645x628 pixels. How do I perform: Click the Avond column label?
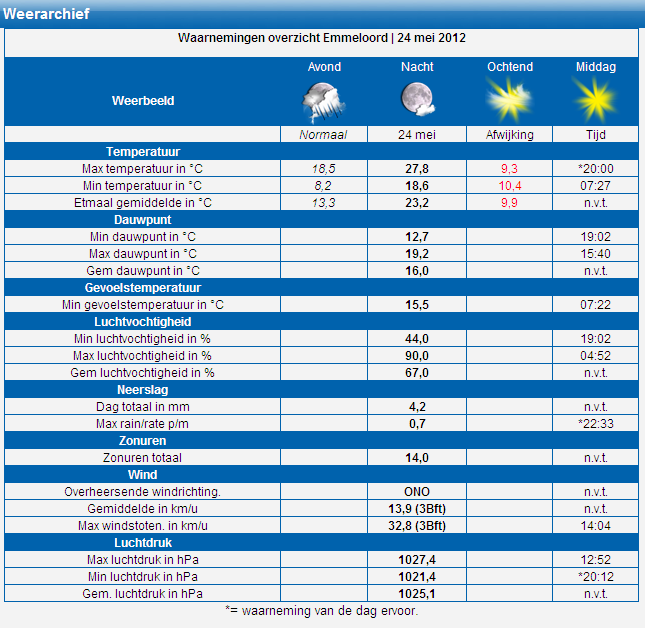tap(324, 67)
